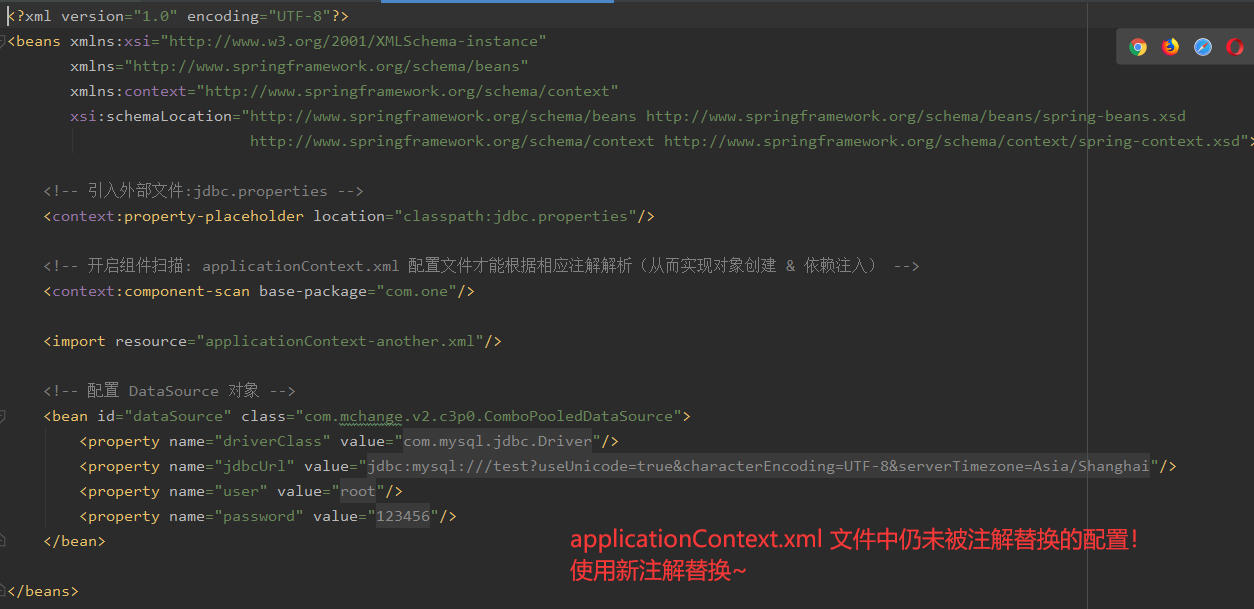This screenshot has width=1254, height=609.
Task: Click the "com.mysql.jdbc.Driver" value
Action: [497, 441]
